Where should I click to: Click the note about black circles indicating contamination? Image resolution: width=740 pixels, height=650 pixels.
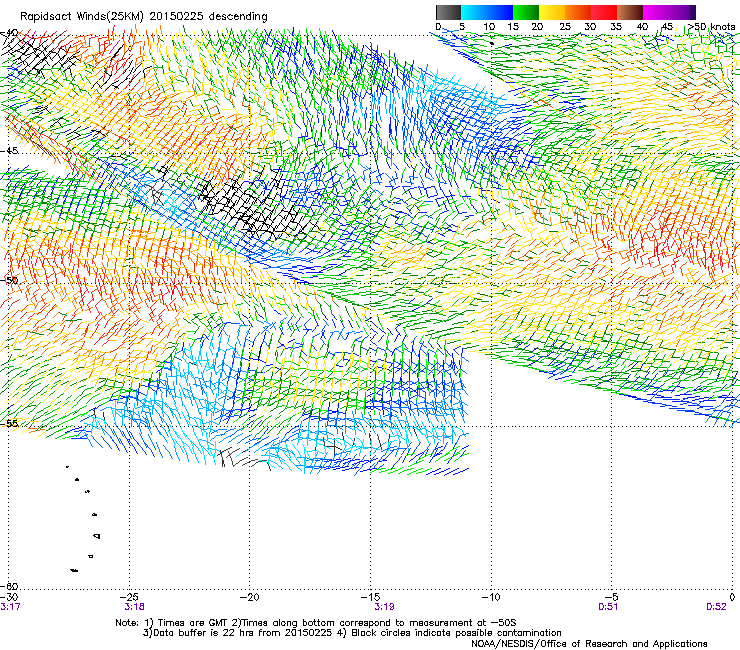(x=449, y=633)
